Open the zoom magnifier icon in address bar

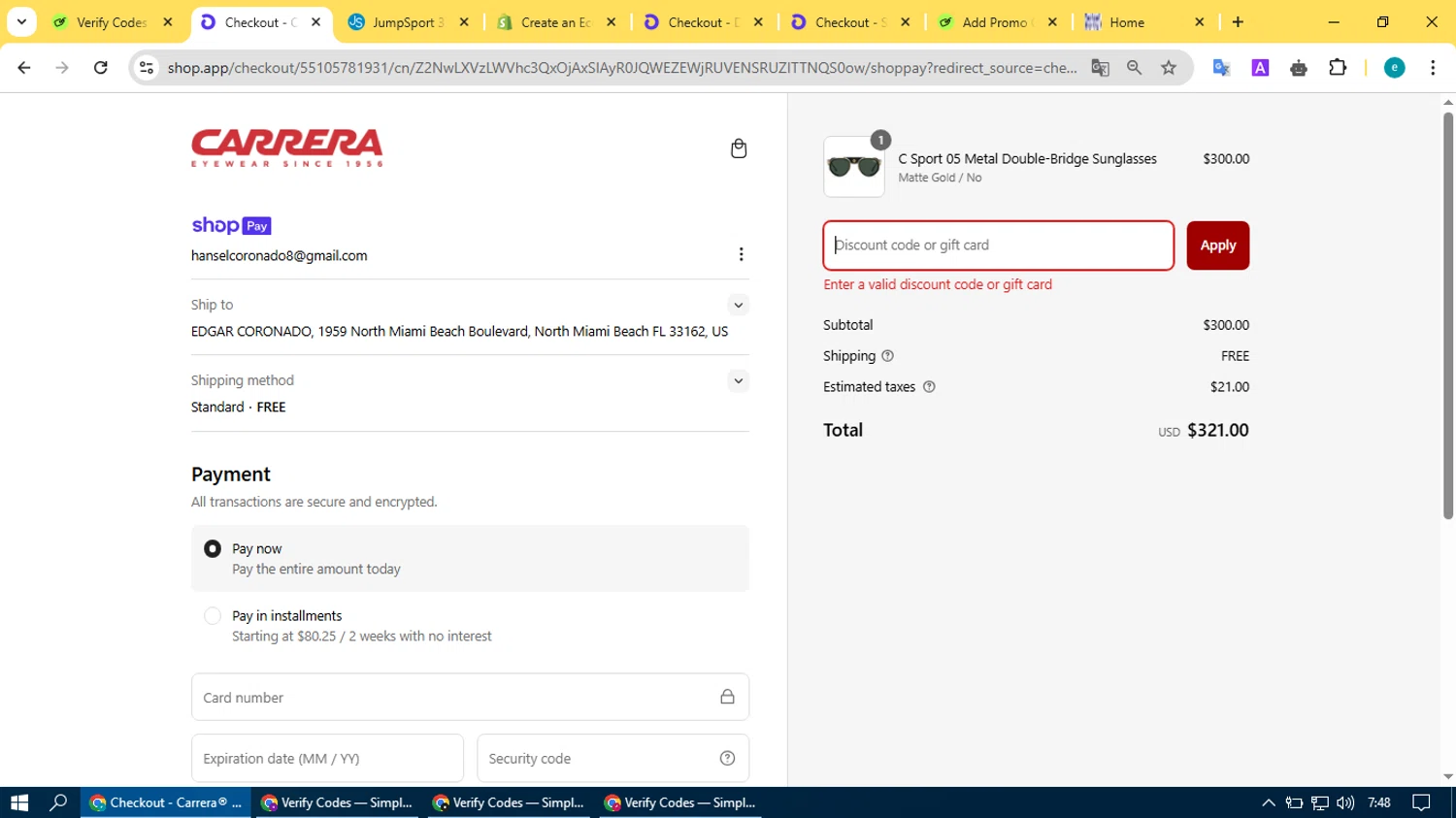[x=1134, y=67]
